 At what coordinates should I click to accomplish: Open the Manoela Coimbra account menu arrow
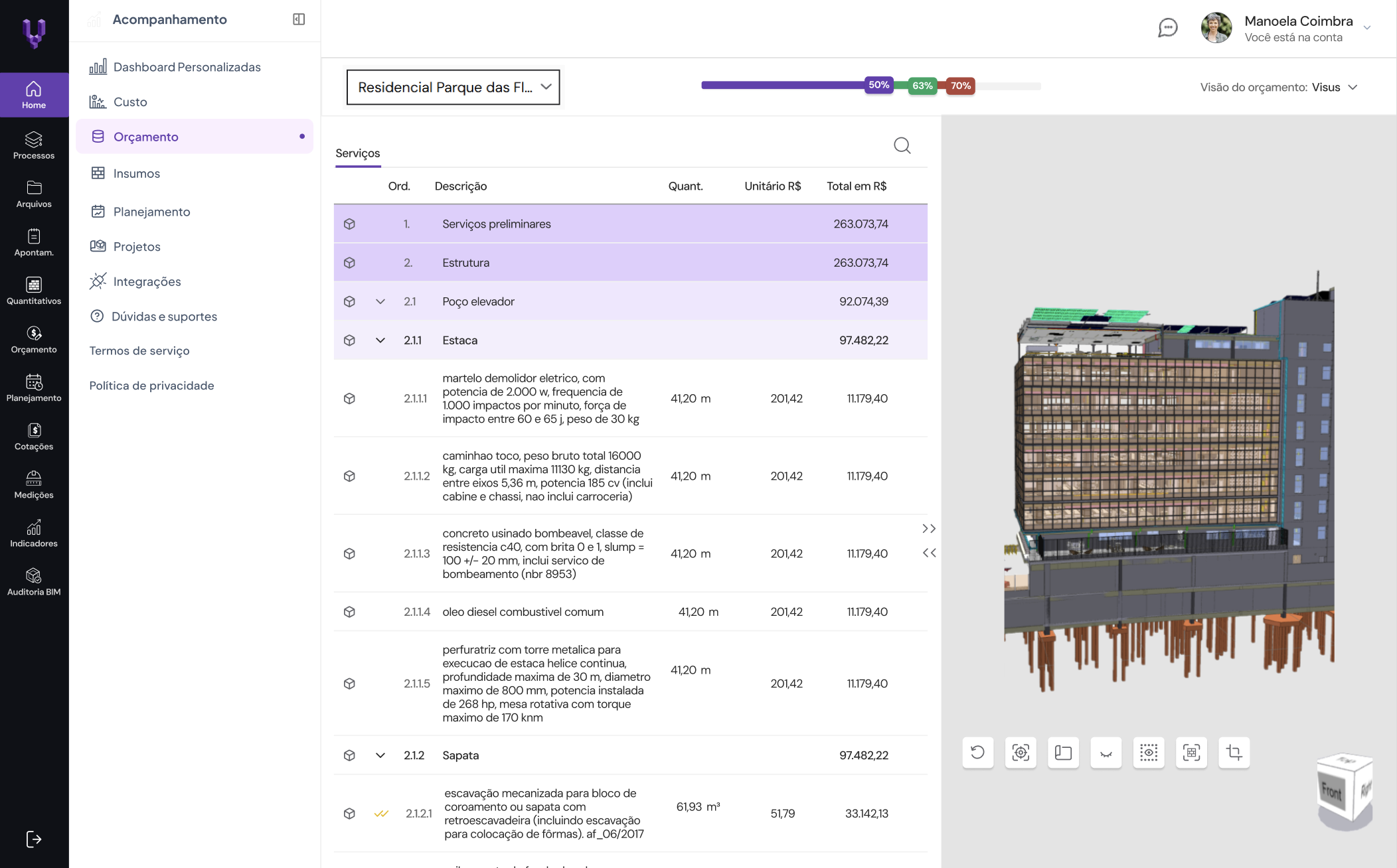point(1367,28)
